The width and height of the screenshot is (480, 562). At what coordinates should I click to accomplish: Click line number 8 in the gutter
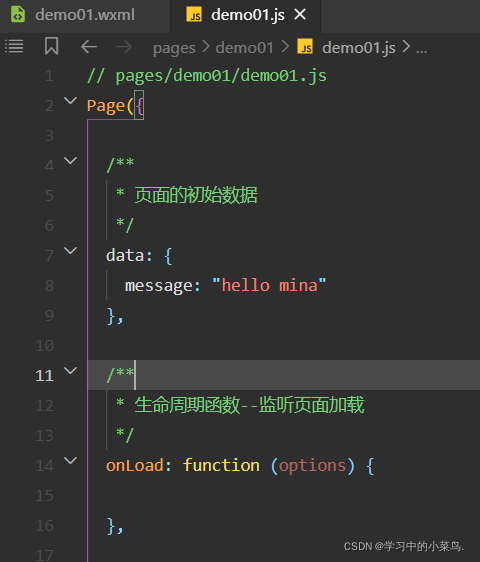tap(49, 286)
